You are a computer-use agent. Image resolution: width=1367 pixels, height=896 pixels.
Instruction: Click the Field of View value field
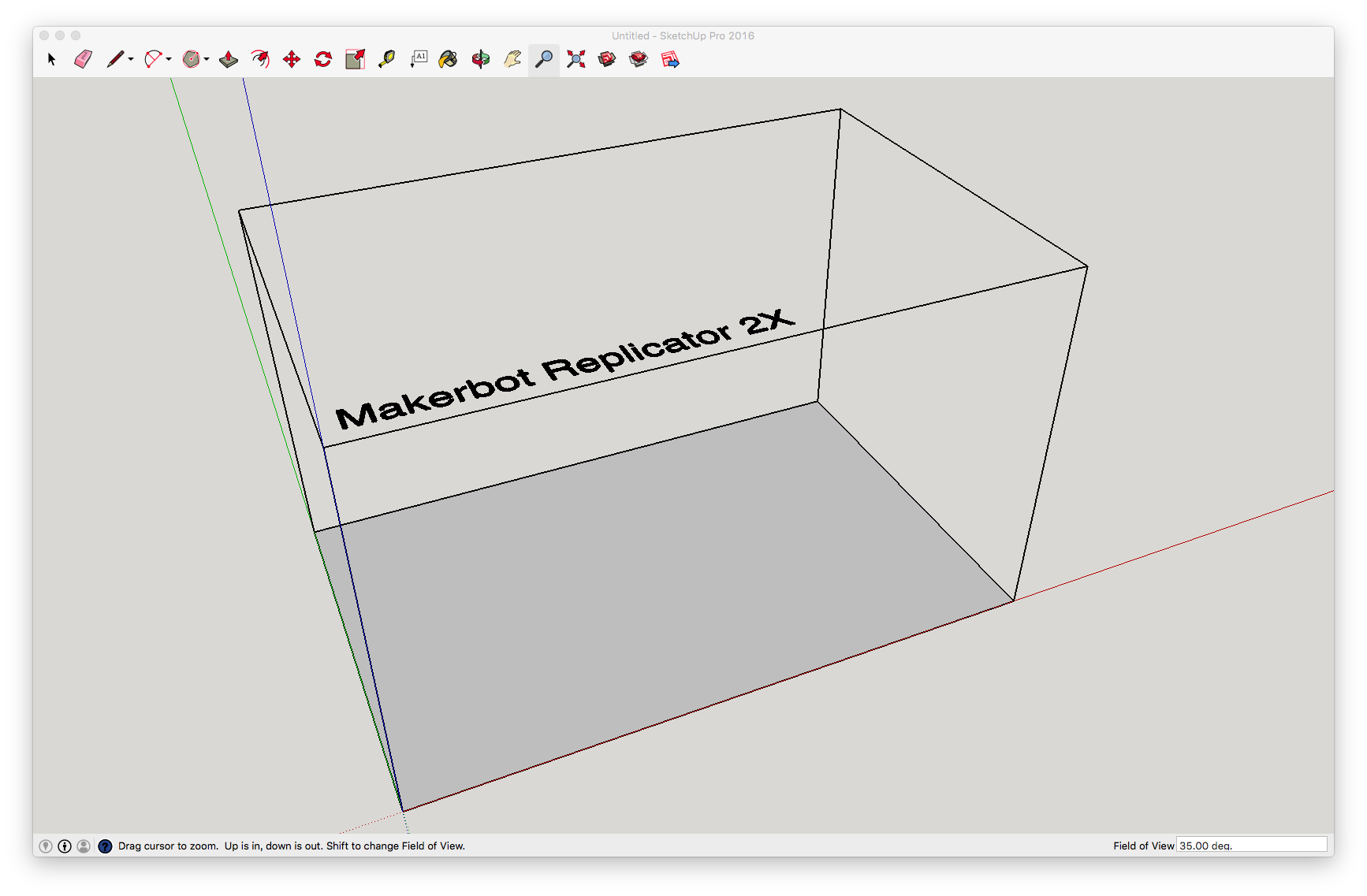pyautogui.click(x=1251, y=845)
